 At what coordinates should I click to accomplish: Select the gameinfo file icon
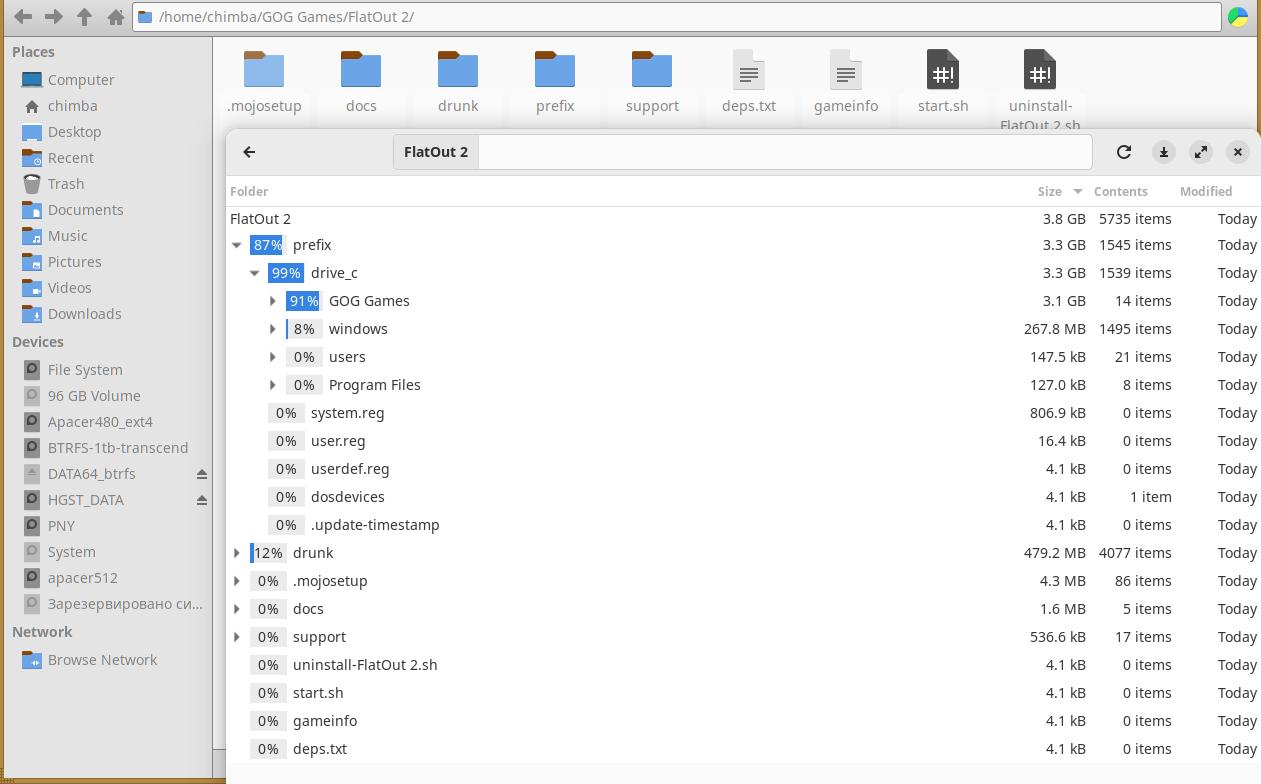(x=846, y=70)
